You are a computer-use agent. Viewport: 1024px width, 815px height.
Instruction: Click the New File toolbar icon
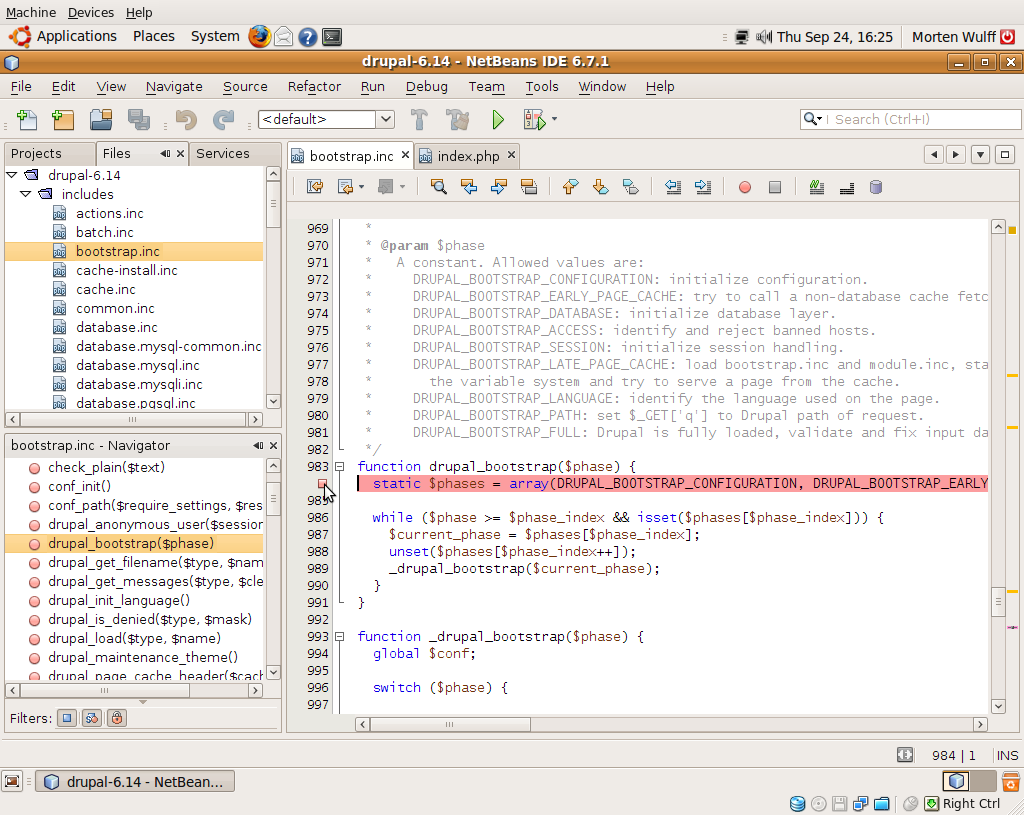tap(27, 120)
